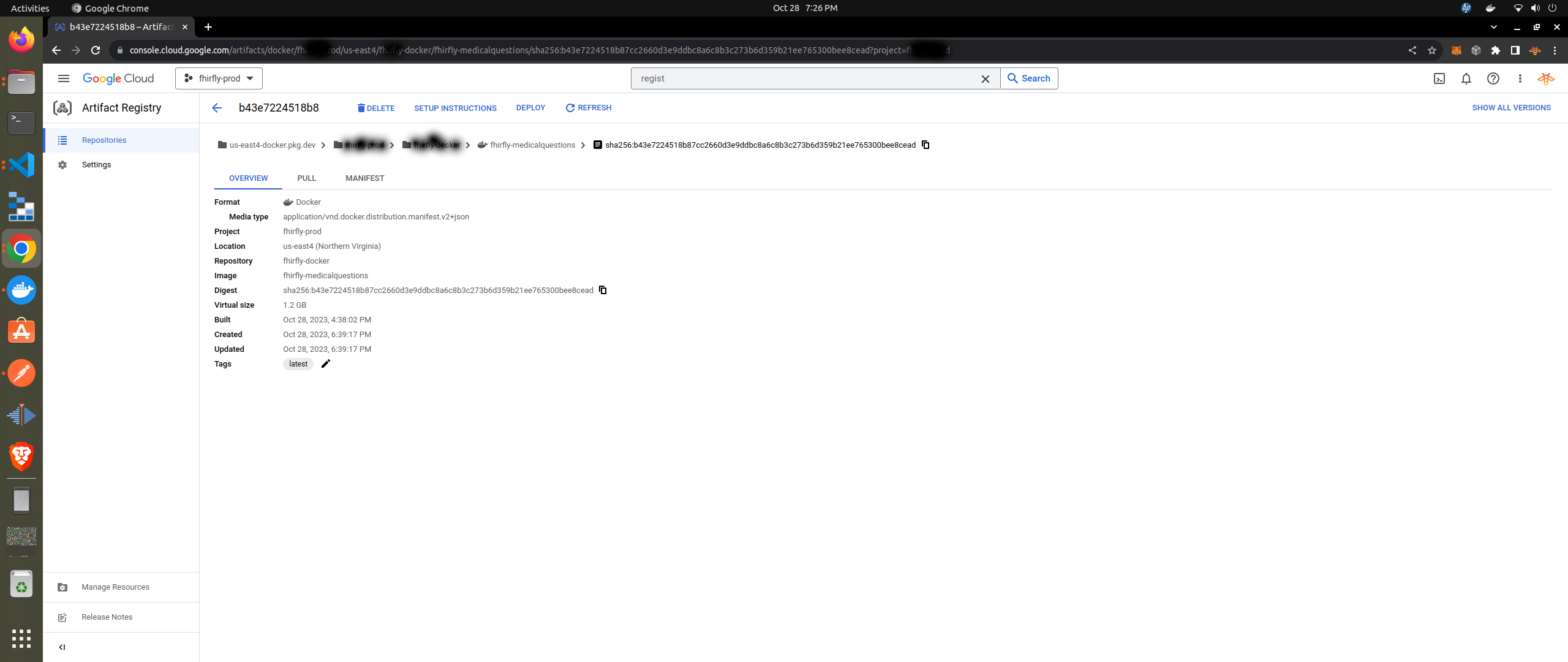This screenshot has width=1568, height=662.
Task: Open the main navigation hamburger menu
Action: (x=63, y=78)
